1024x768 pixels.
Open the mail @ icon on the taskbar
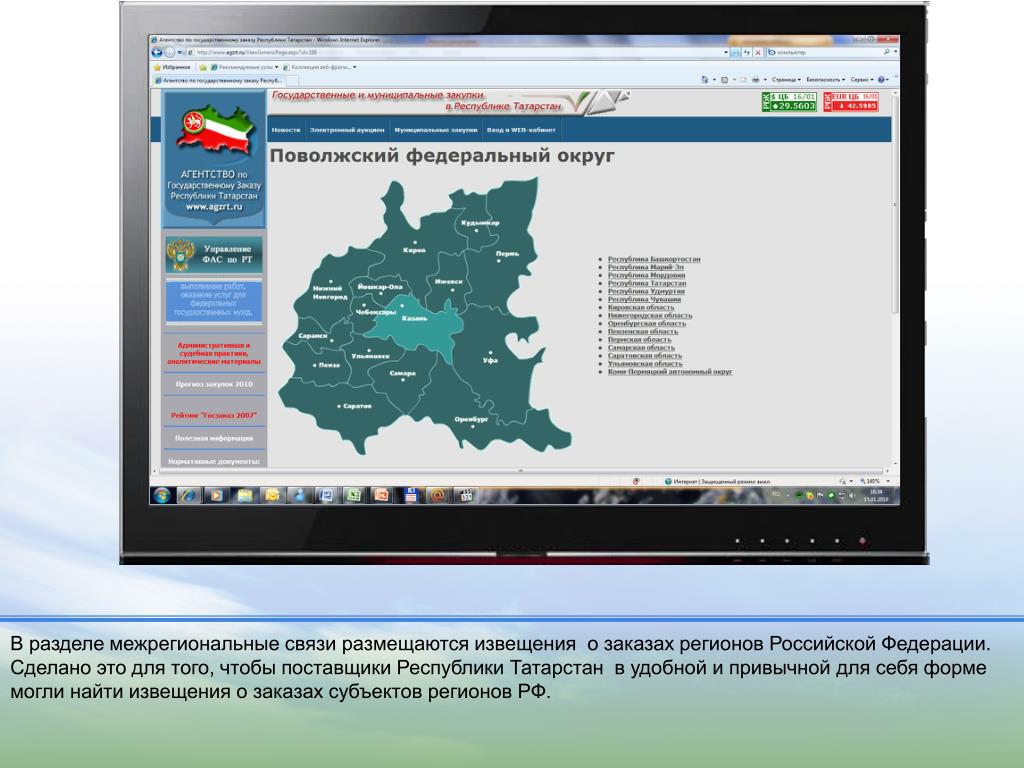click(438, 495)
